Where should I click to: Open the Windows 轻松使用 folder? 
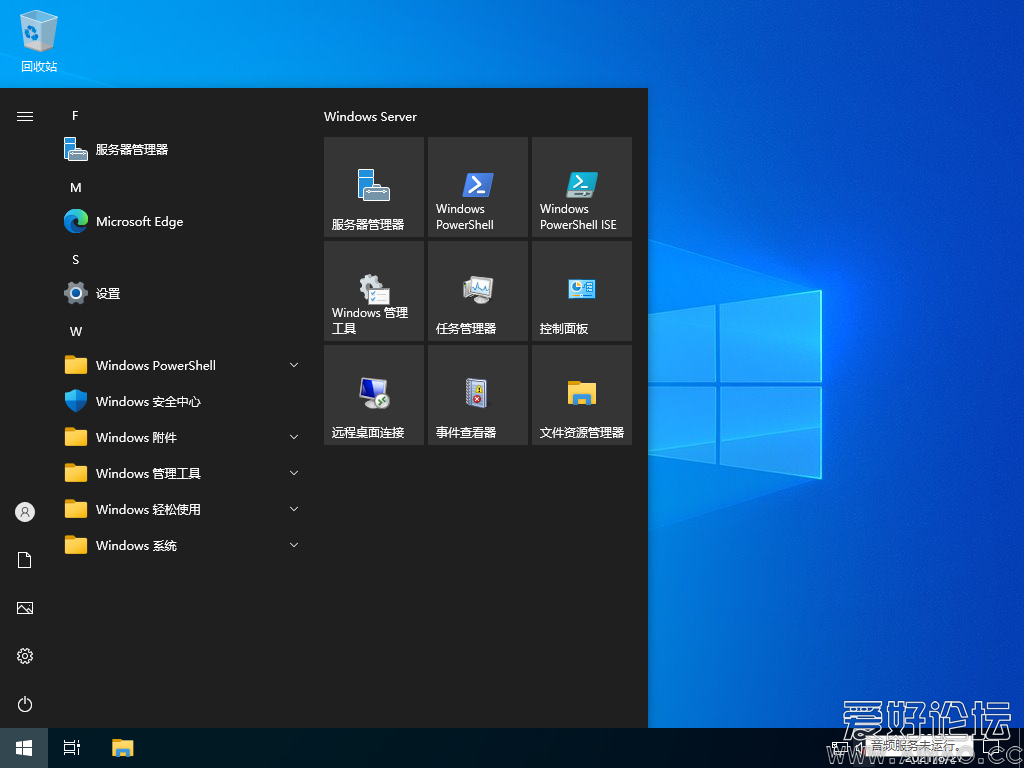(x=183, y=509)
